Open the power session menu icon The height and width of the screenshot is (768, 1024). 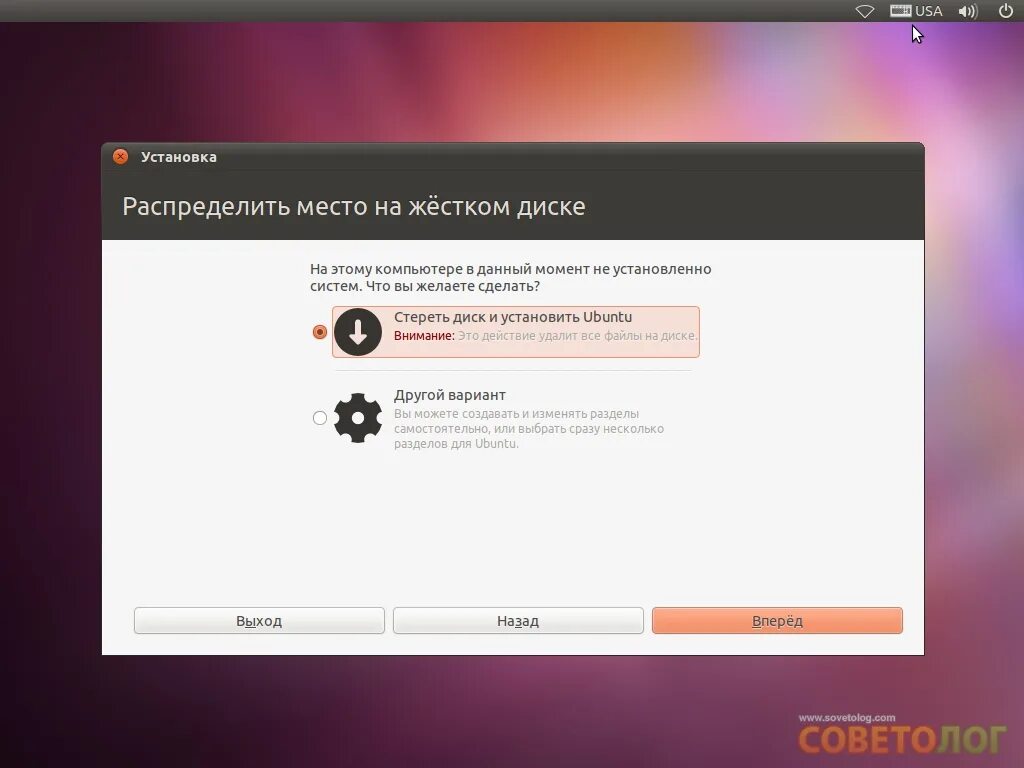tap(1006, 10)
